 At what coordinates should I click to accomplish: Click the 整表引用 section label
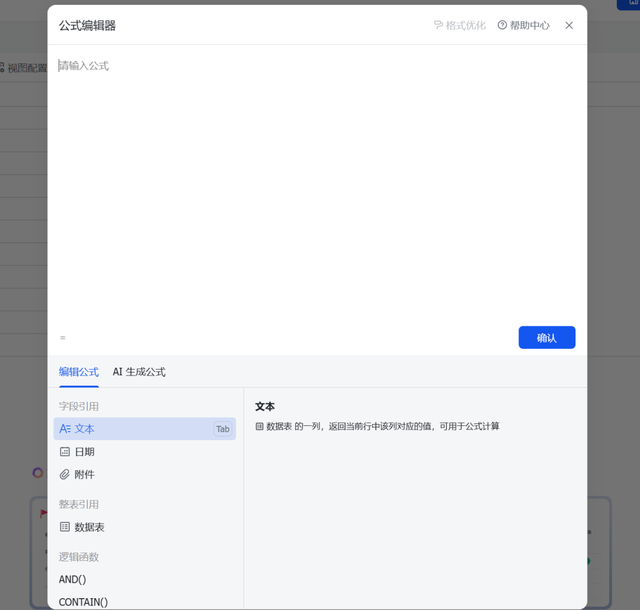pos(79,504)
